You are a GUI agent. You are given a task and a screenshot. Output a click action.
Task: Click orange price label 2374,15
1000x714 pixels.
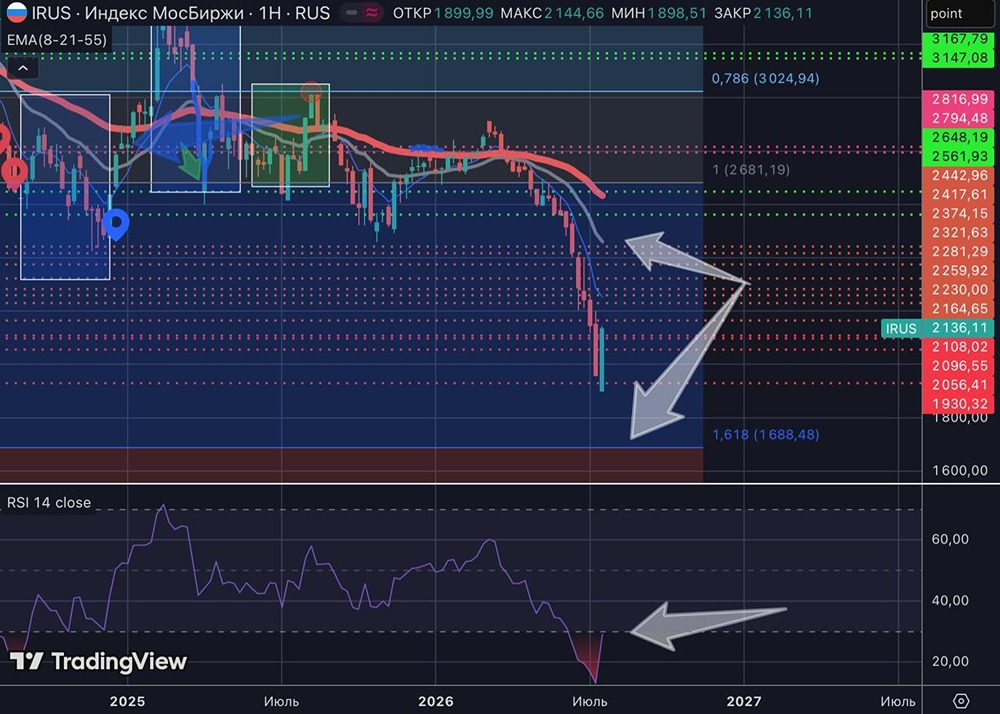point(959,214)
